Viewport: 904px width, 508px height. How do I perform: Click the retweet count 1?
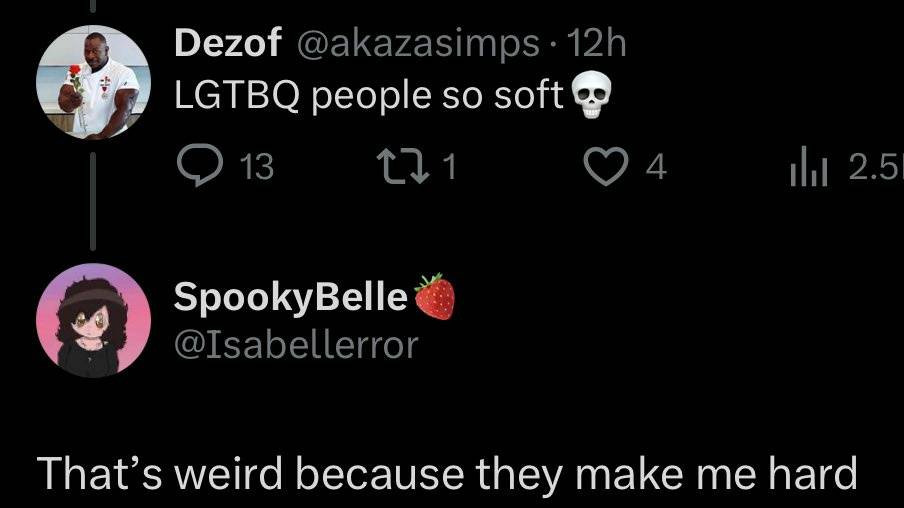click(450, 167)
